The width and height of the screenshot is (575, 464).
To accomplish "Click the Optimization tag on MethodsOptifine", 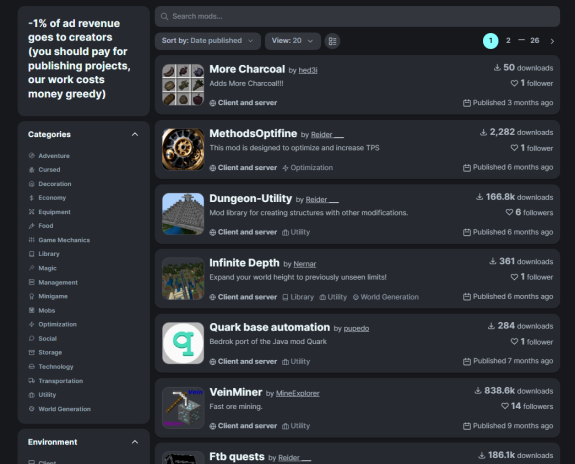I will coord(308,168).
